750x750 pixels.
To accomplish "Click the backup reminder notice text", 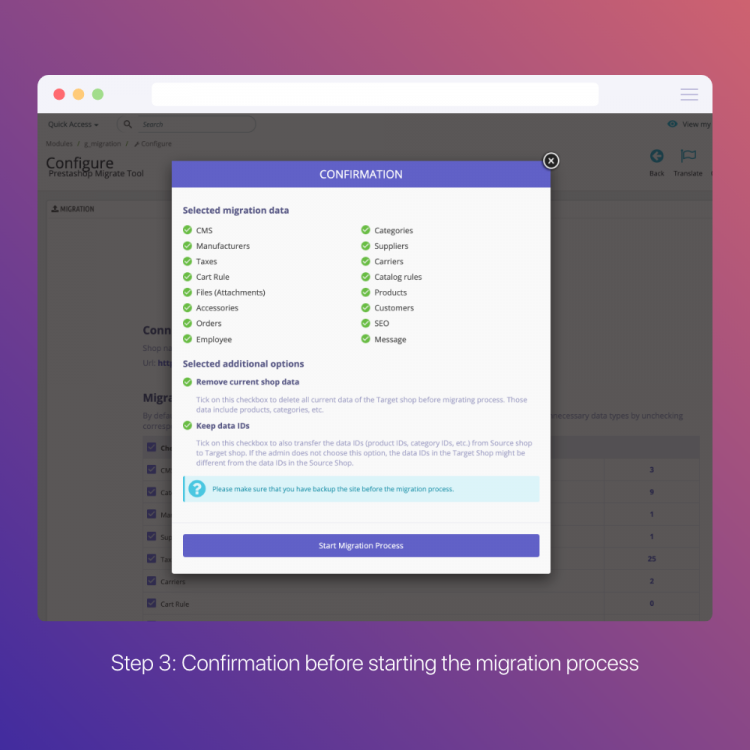I will (x=333, y=489).
